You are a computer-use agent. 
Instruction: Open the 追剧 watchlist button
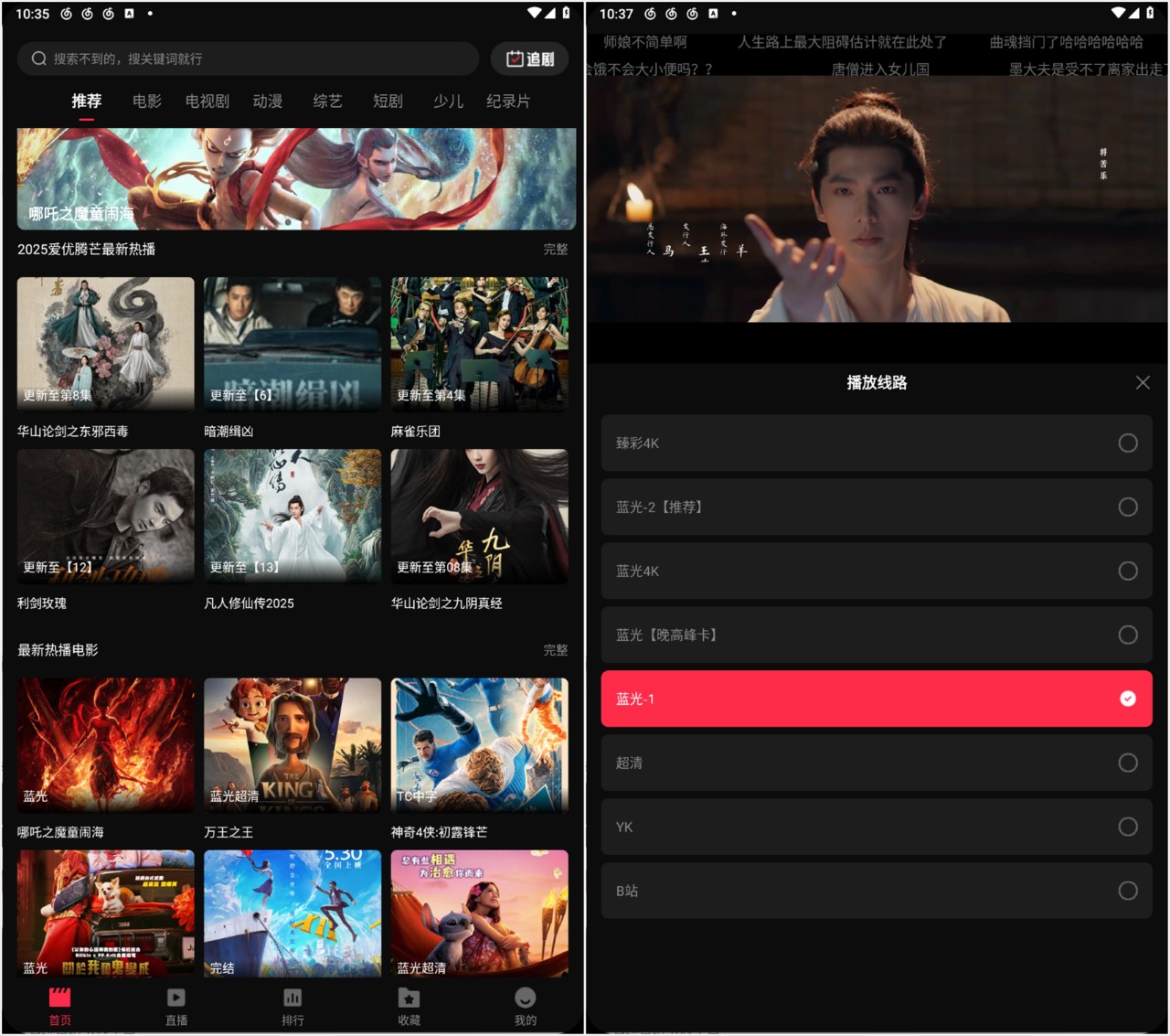pos(530,59)
